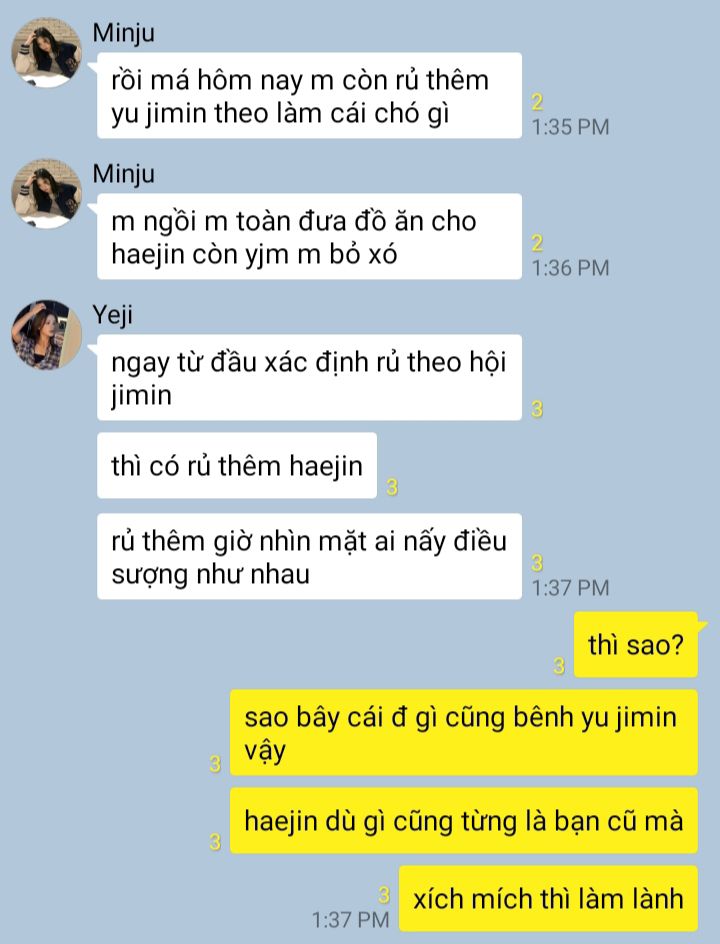Select yellow message "xích mích thì làm lành"

tap(548, 899)
